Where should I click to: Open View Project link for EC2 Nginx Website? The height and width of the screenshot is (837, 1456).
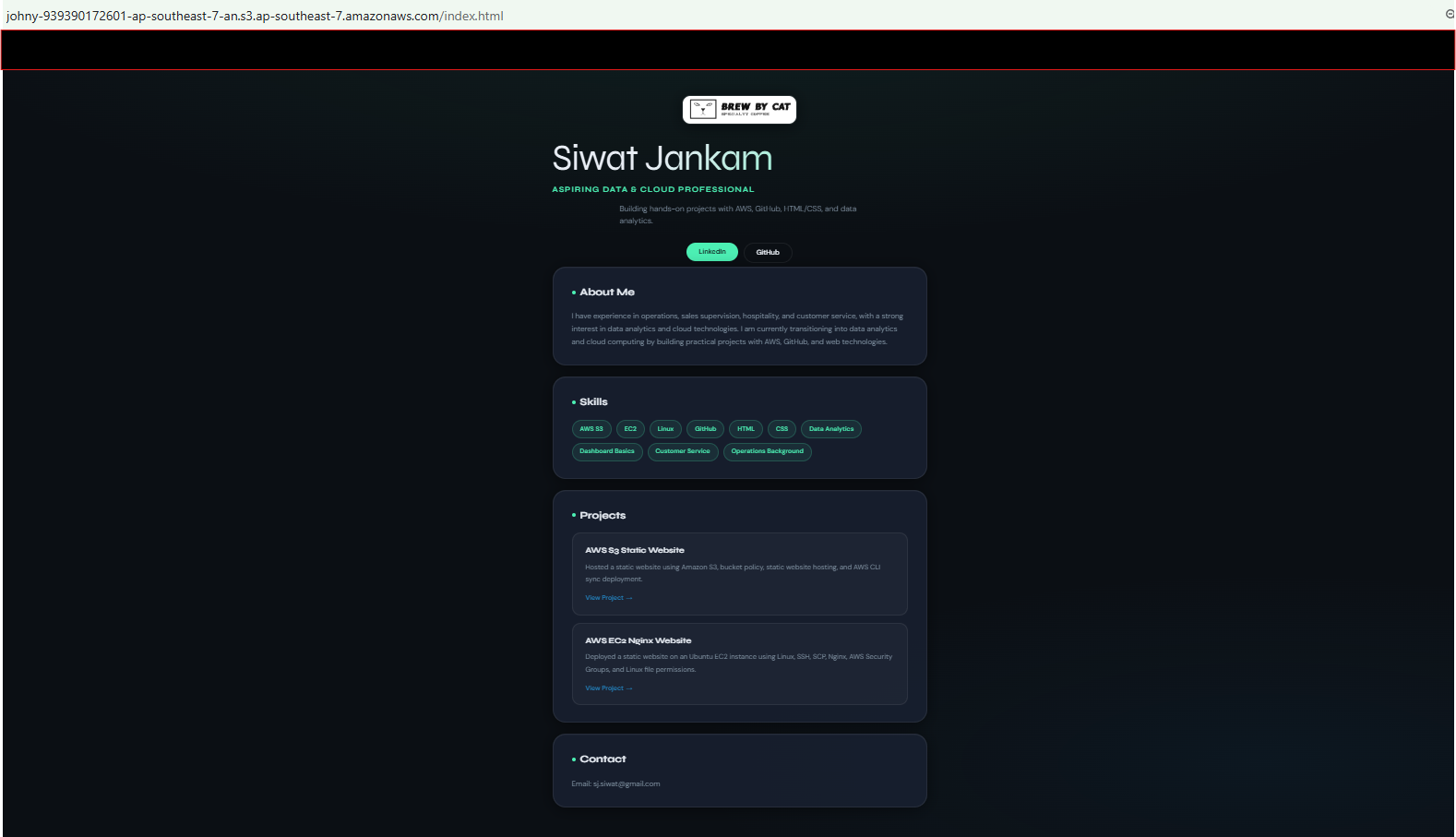609,688
